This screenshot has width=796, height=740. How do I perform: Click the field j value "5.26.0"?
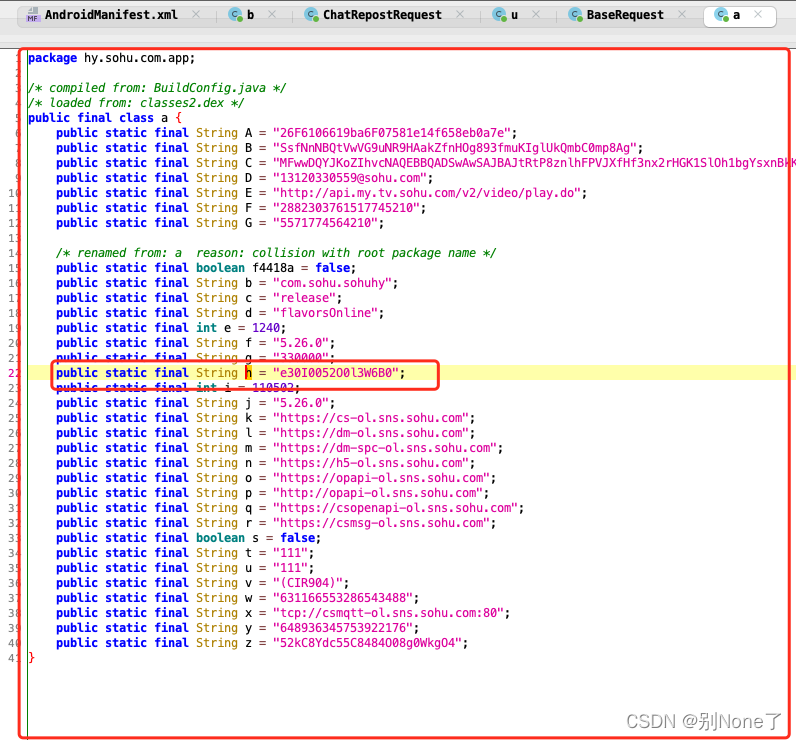point(301,403)
